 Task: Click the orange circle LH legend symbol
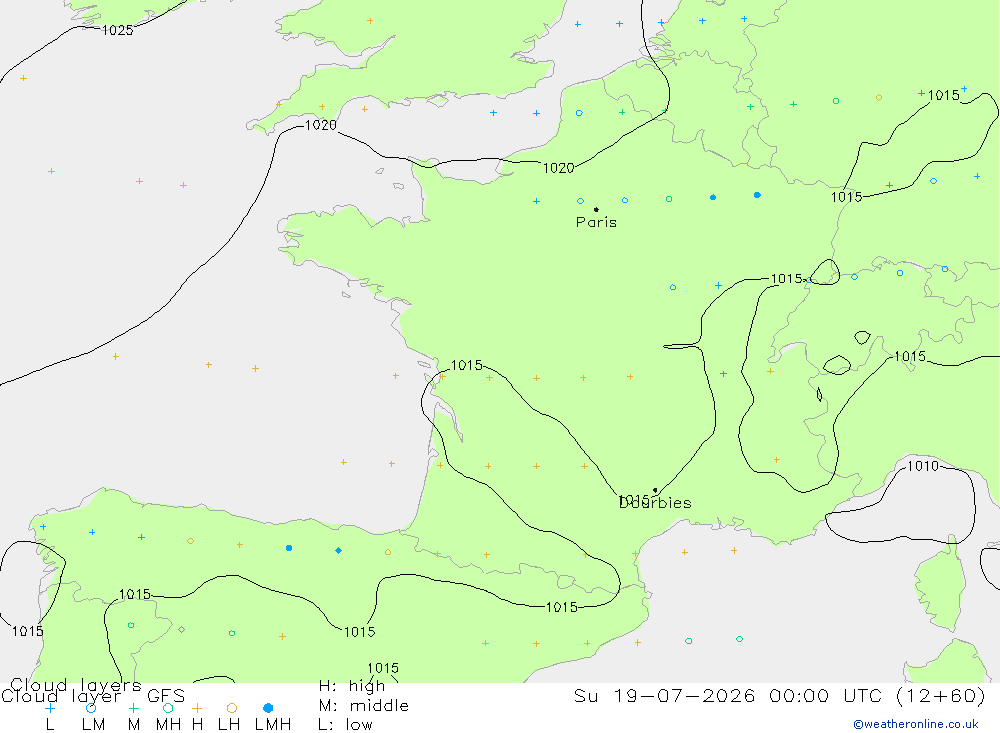coord(232,708)
